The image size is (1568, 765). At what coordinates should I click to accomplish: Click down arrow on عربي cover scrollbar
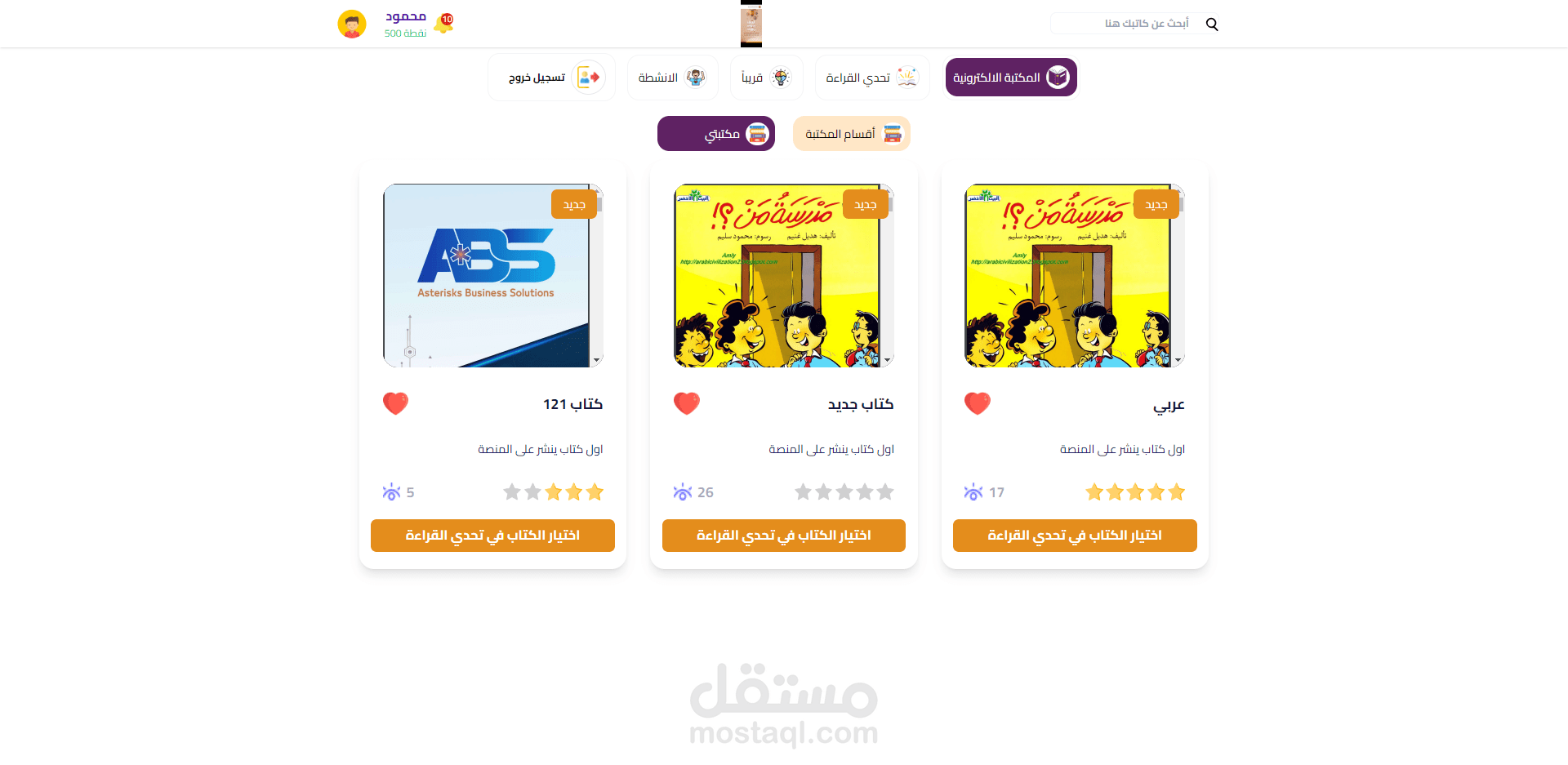point(1178,360)
